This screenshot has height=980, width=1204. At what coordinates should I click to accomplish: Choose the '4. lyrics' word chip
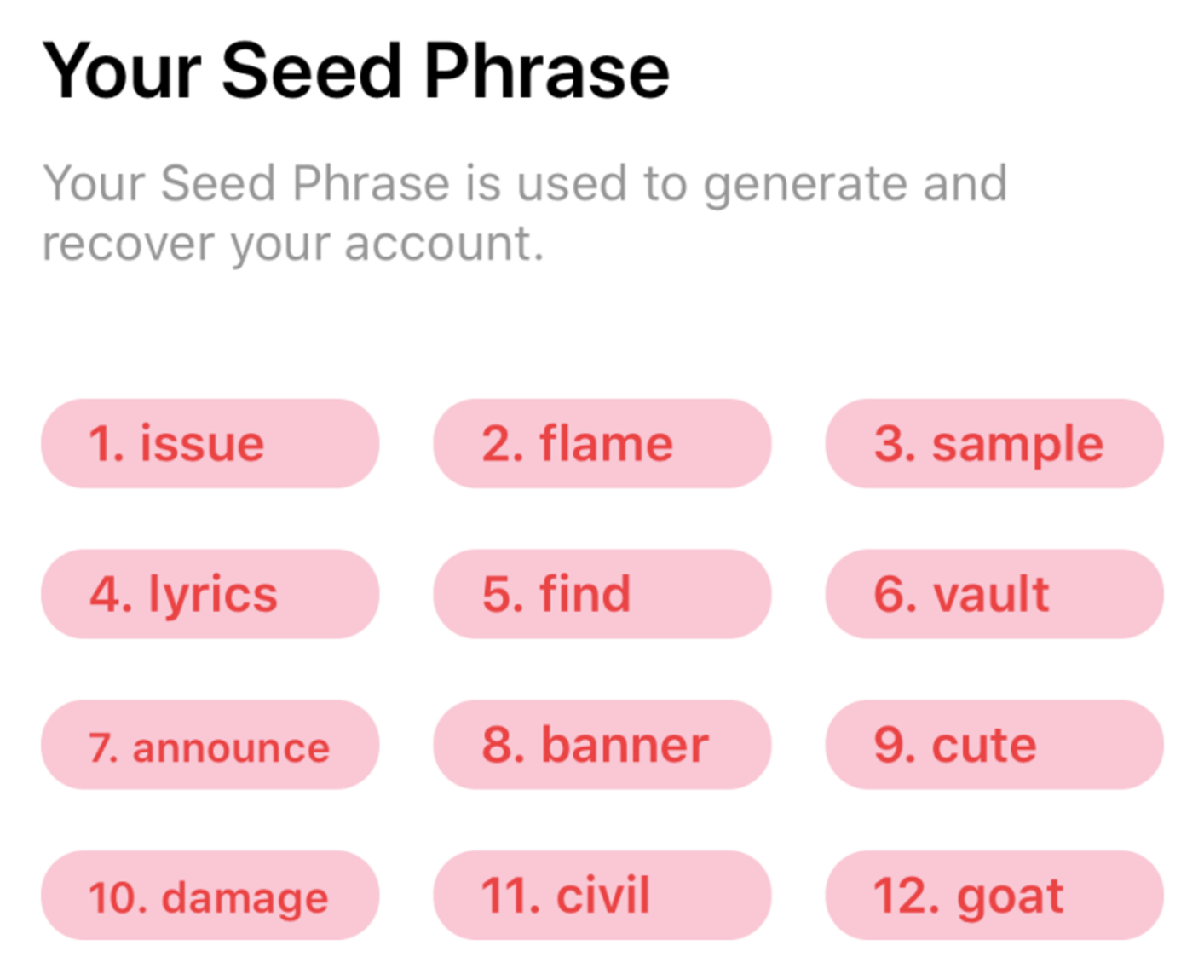click(x=210, y=594)
